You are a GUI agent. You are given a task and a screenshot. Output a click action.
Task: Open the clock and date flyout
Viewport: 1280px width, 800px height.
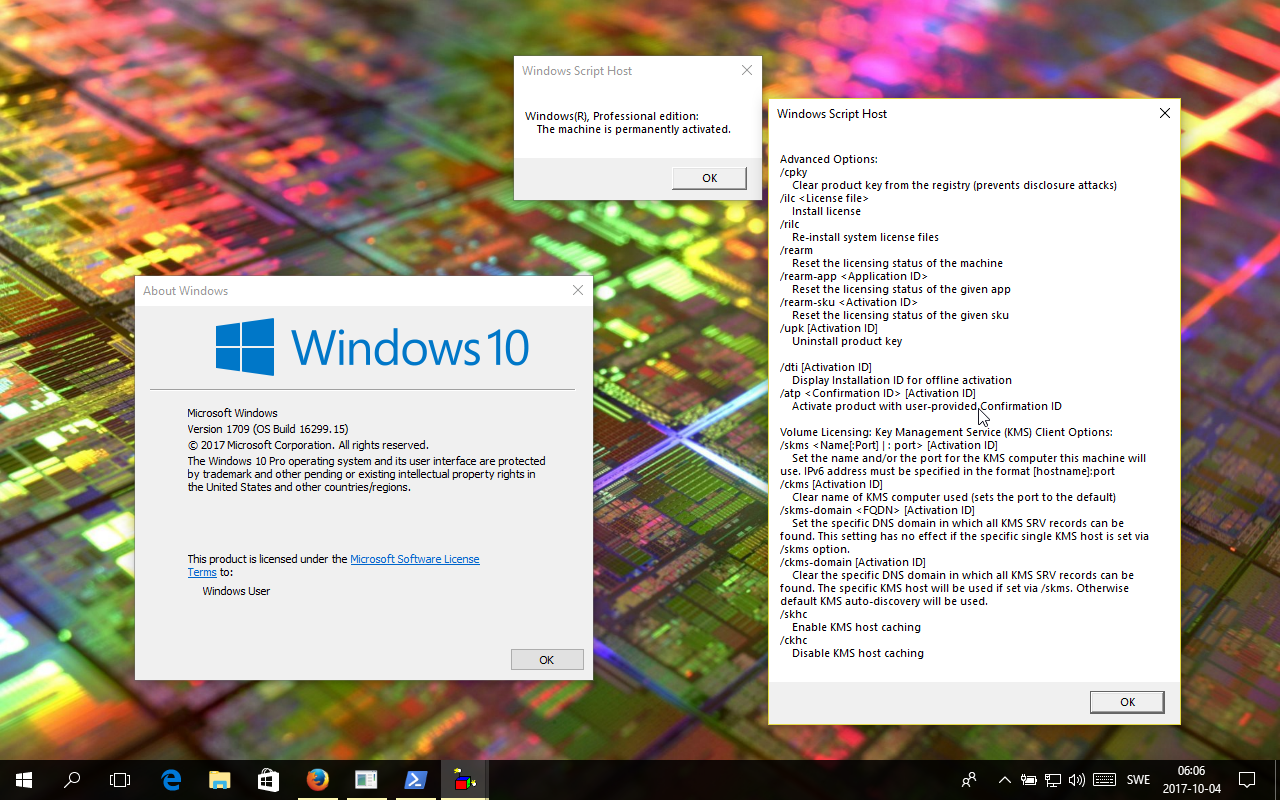[1191, 780]
